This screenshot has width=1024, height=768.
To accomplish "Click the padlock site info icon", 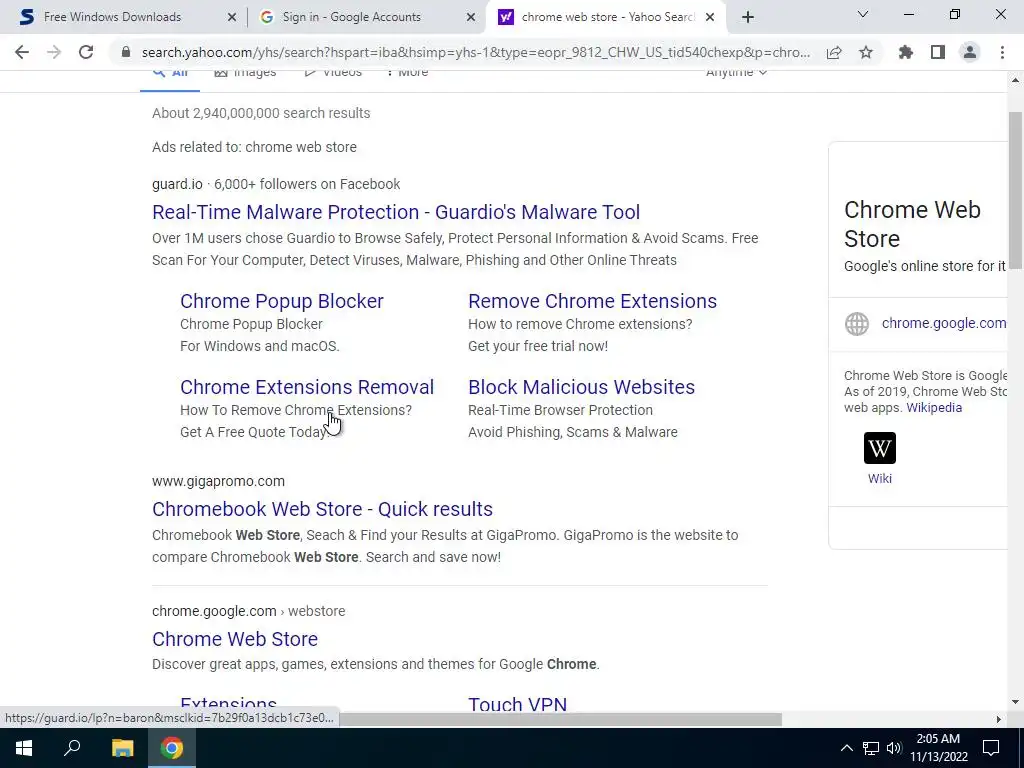I will coord(126,52).
